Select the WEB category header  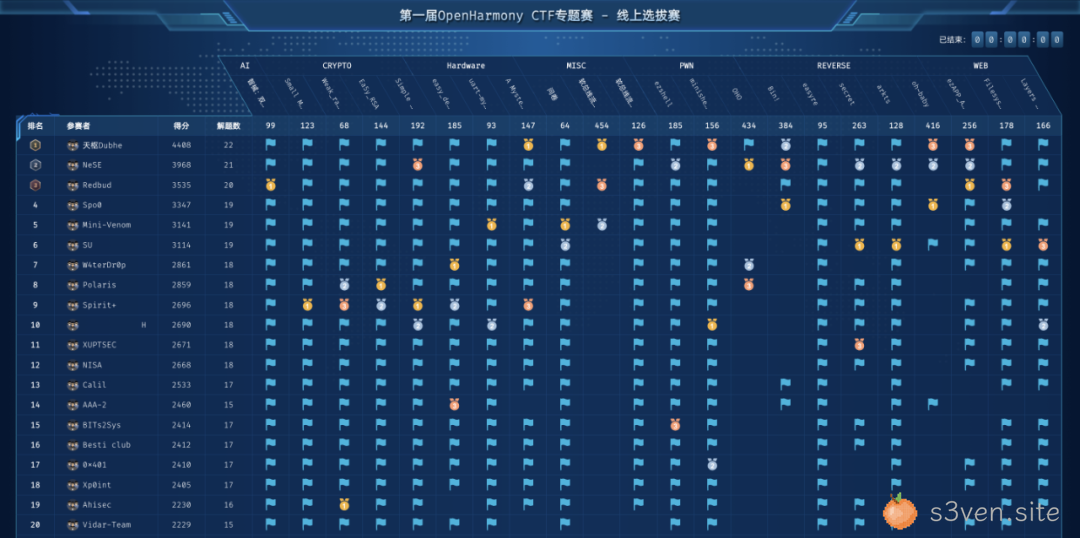click(x=981, y=65)
